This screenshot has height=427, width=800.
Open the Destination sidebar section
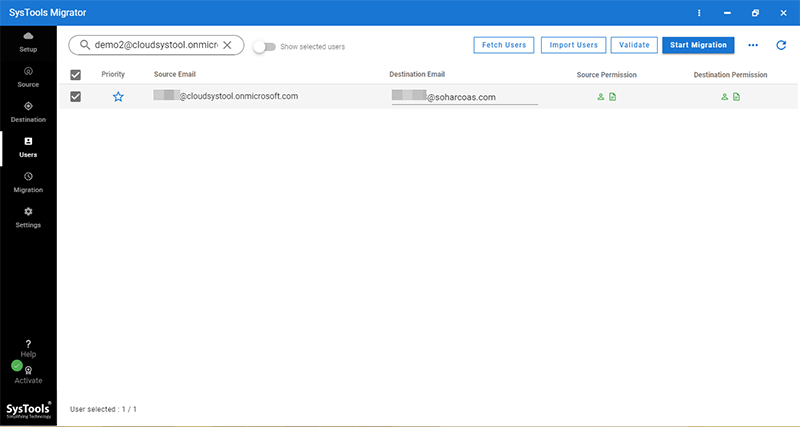[28, 112]
